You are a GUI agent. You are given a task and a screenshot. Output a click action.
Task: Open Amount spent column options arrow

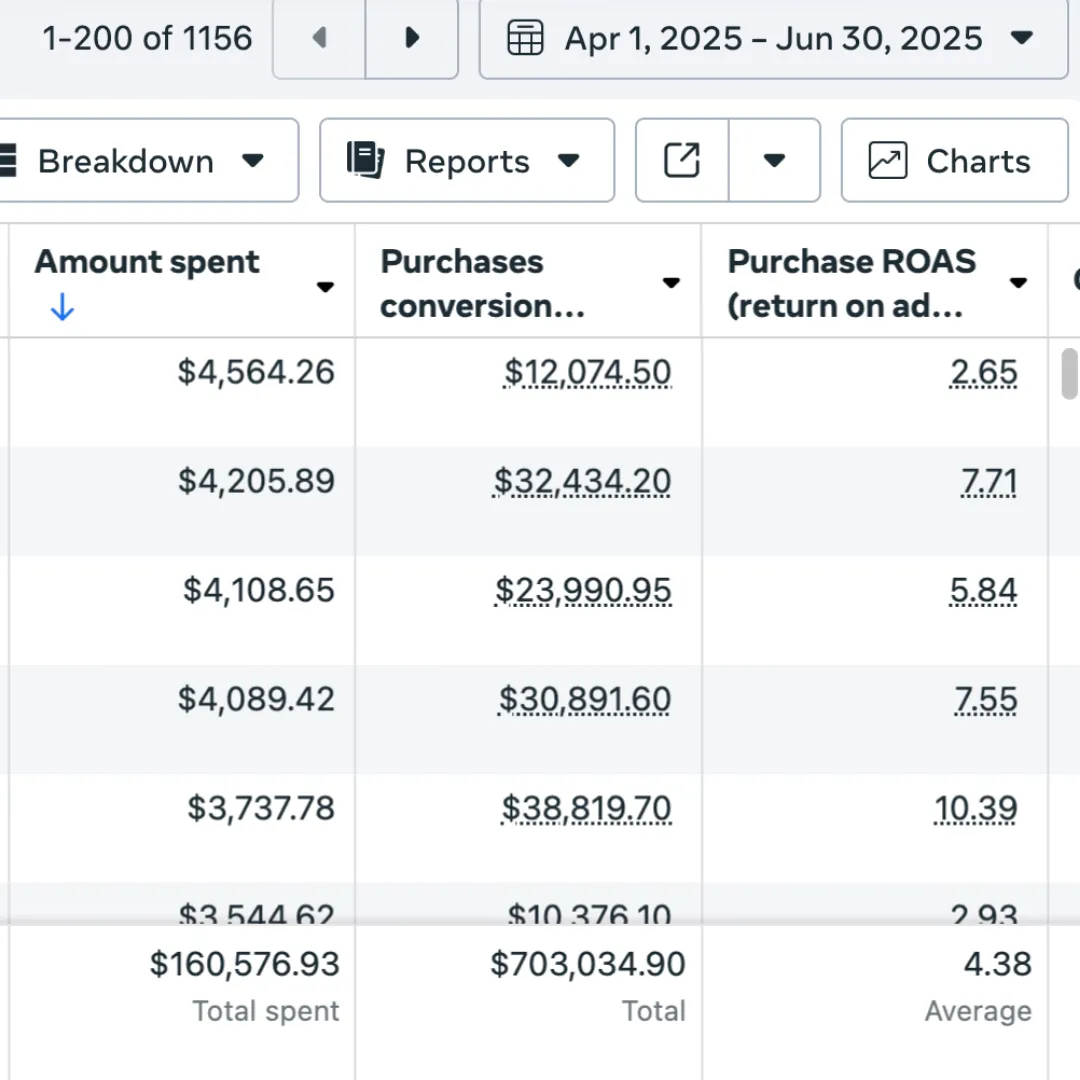pyautogui.click(x=325, y=287)
